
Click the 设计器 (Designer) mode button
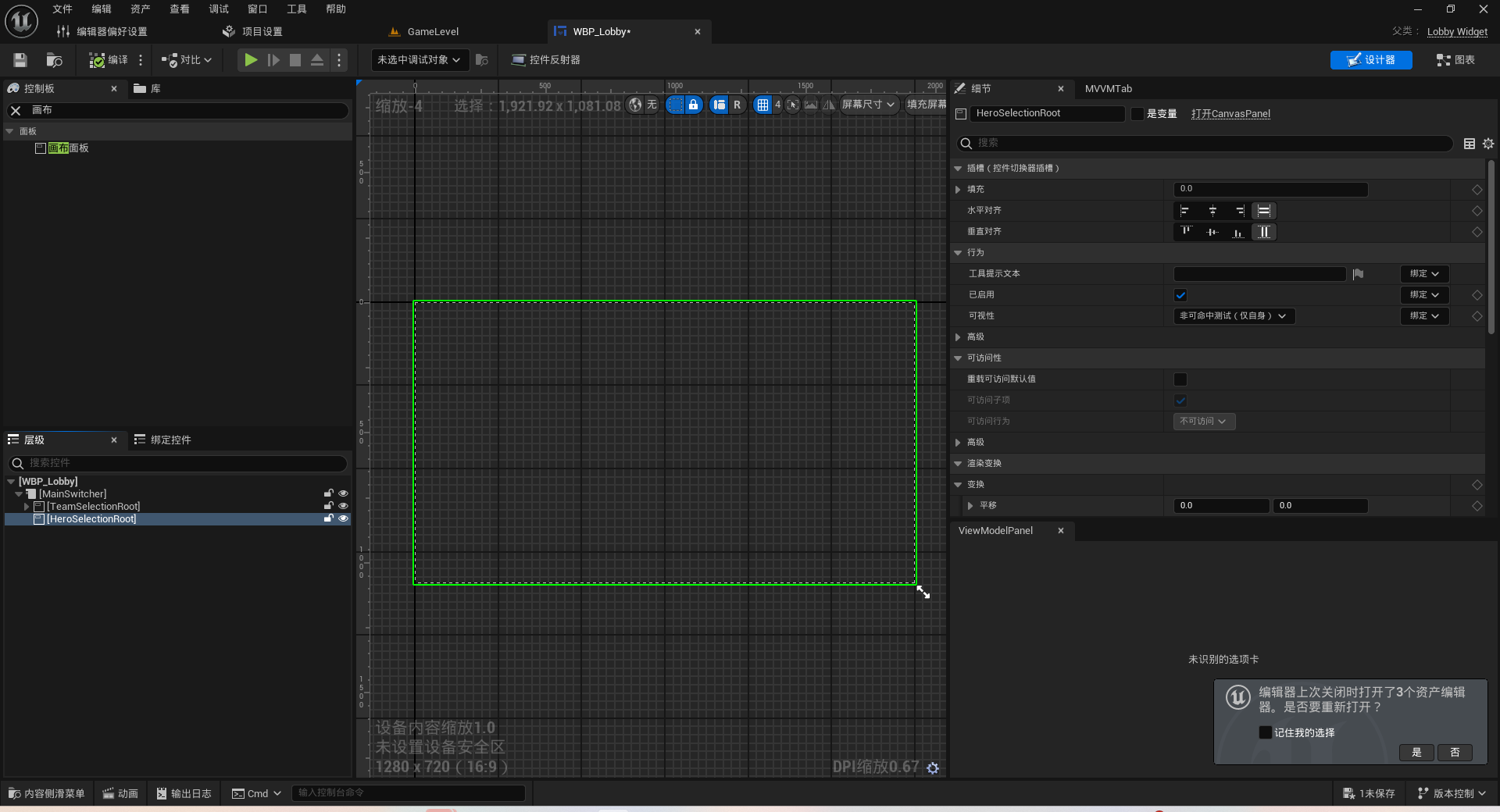(1371, 60)
